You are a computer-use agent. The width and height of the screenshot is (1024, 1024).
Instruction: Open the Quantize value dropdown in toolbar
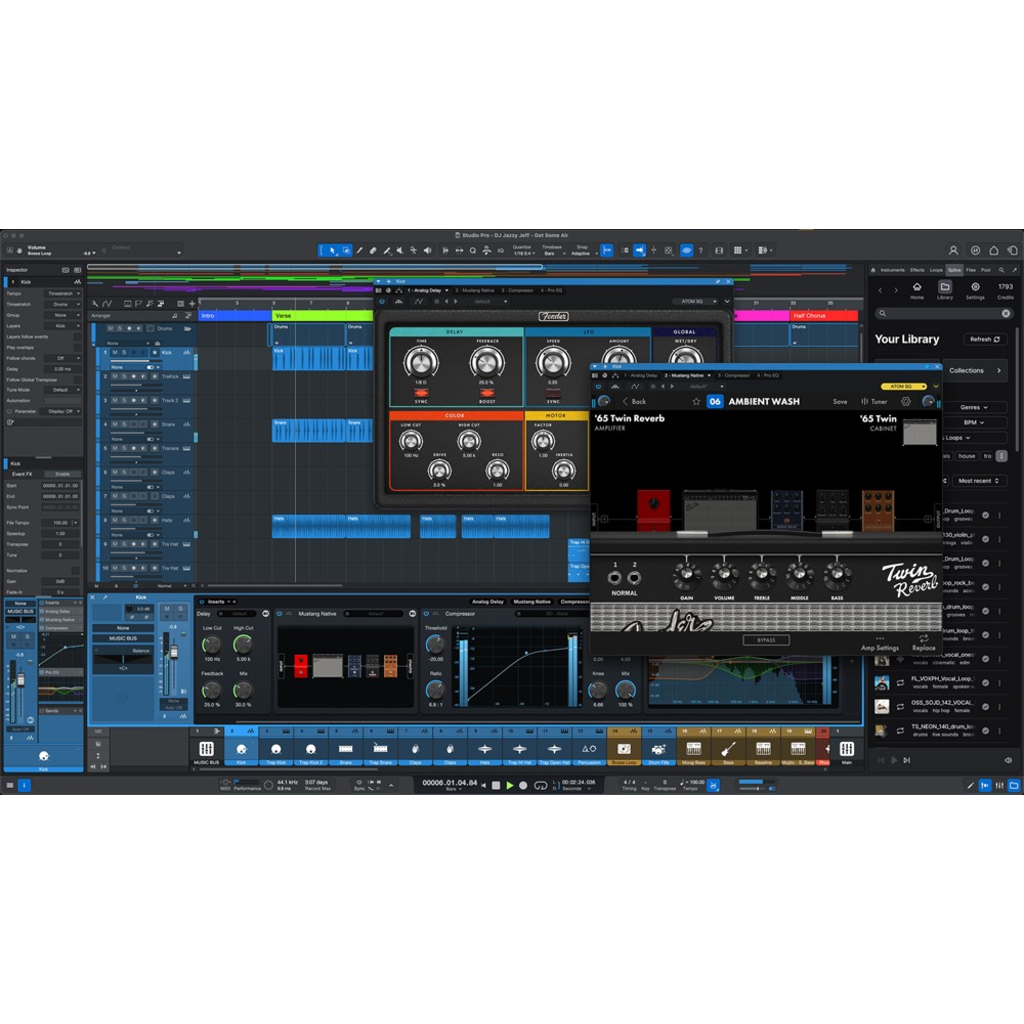522,253
